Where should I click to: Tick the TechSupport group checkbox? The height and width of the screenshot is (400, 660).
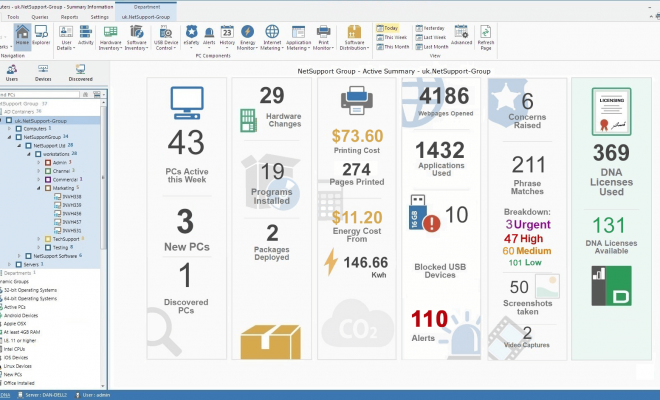[x=48, y=239]
